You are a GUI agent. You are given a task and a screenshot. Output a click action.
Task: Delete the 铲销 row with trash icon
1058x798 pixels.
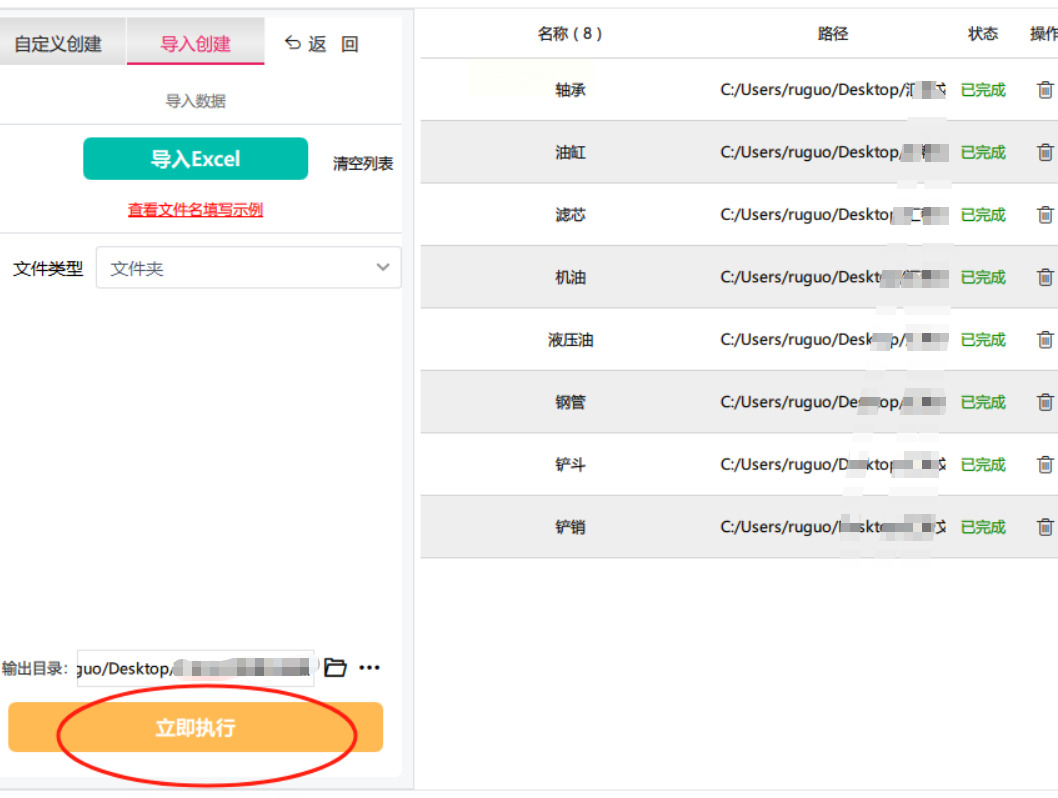tap(1045, 527)
